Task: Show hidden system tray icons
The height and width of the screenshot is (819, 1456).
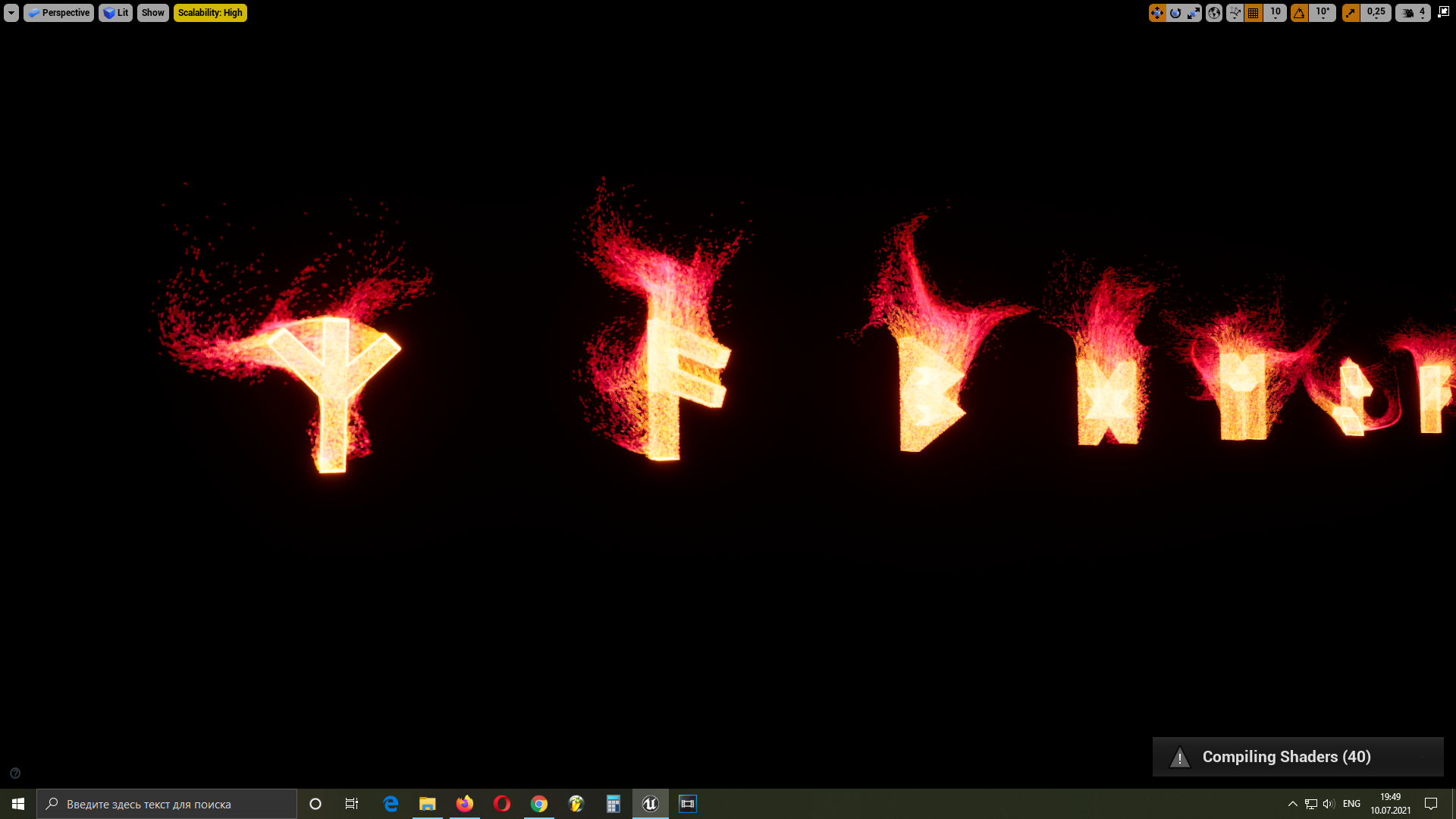Action: (1293, 804)
